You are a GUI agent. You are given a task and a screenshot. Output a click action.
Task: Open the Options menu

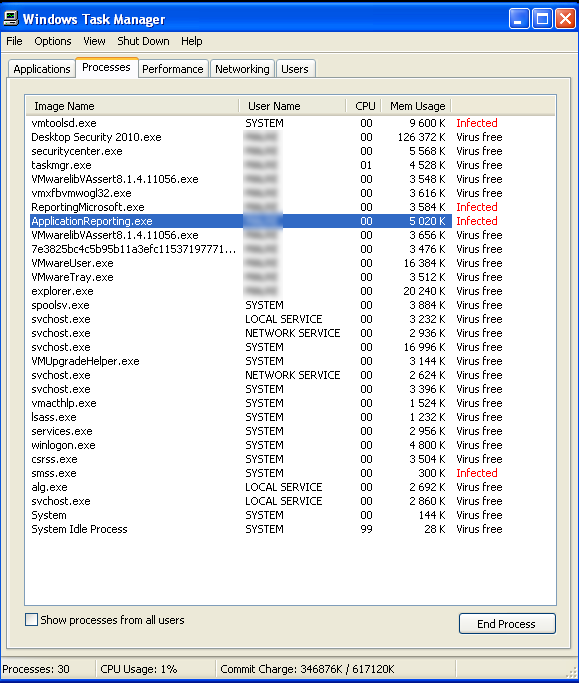click(x=53, y=41)
